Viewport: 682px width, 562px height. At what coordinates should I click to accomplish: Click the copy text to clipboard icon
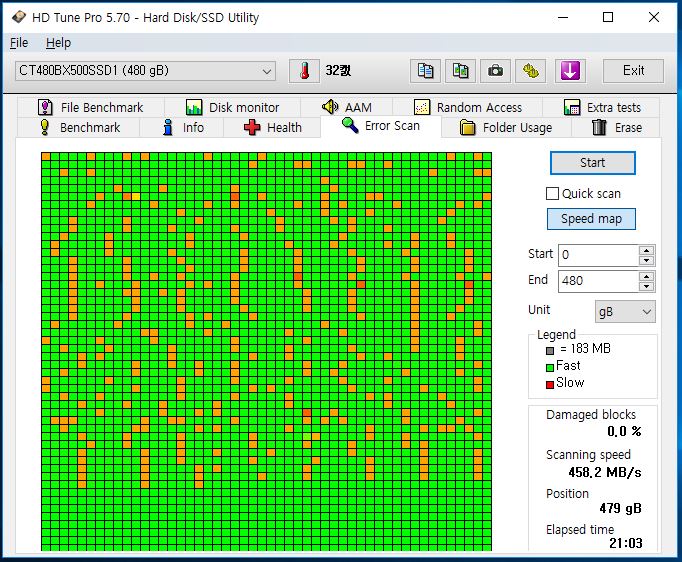click(425, 70)
